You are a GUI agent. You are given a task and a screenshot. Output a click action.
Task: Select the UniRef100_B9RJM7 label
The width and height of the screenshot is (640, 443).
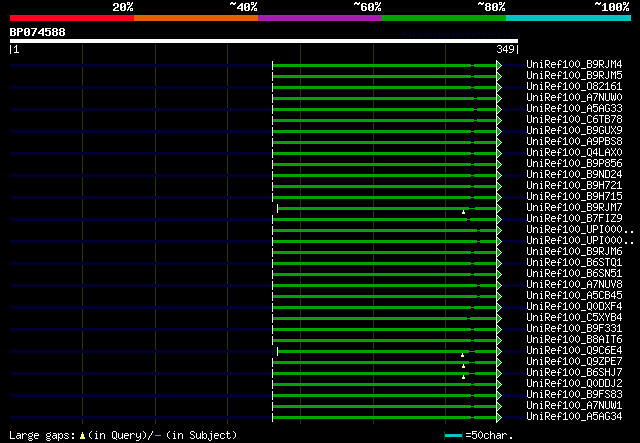574,208
